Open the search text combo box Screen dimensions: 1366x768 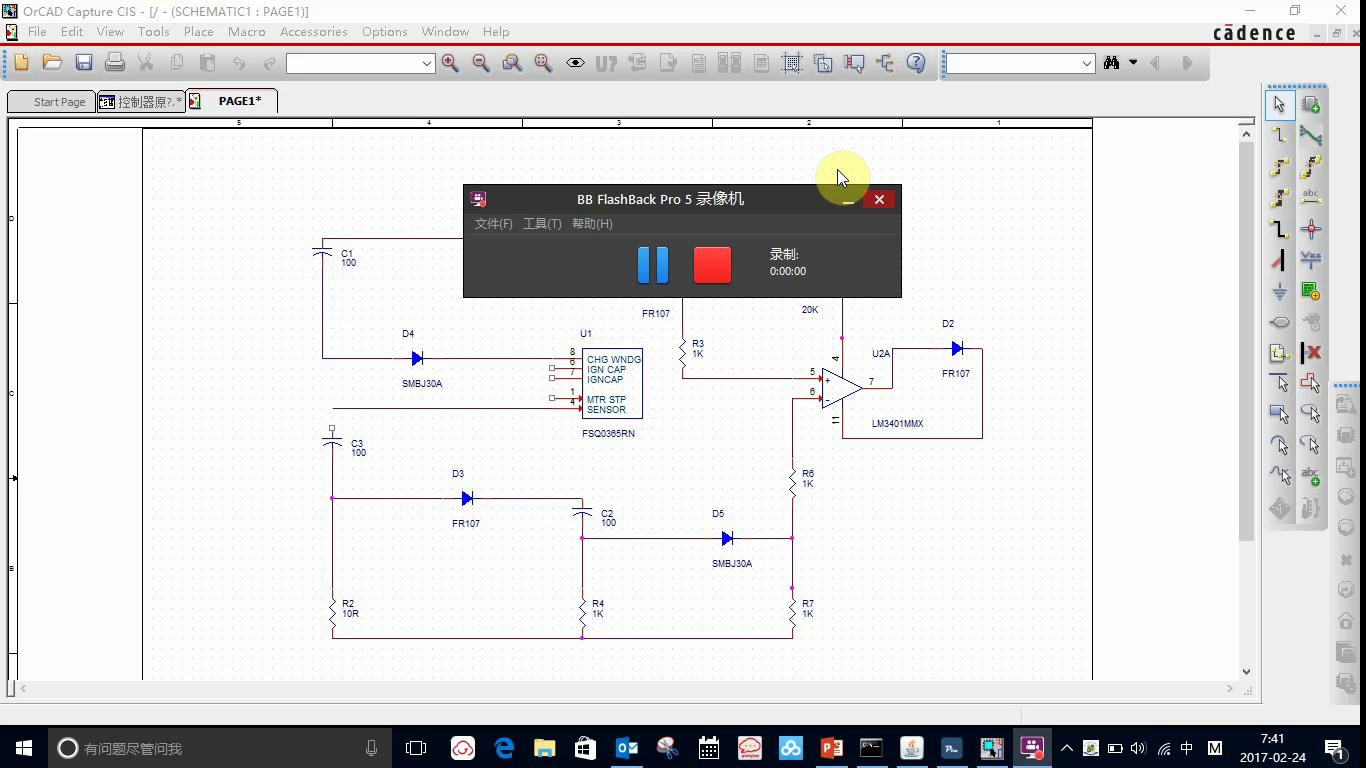pyautogui.click(x=1020, y=63)
